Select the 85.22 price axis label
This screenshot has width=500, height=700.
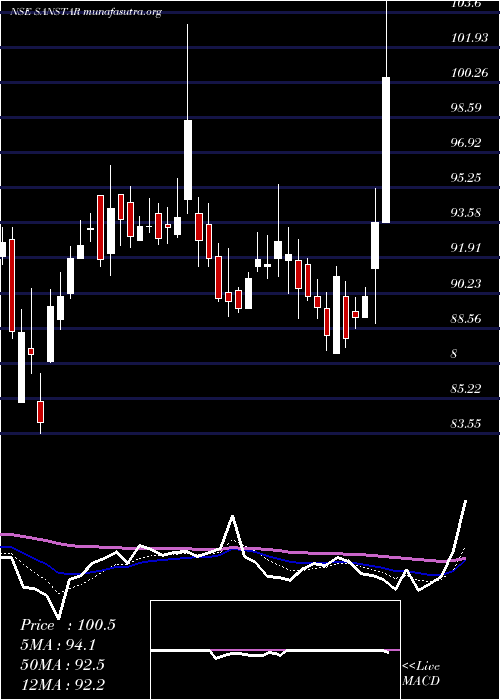[466, 388]
